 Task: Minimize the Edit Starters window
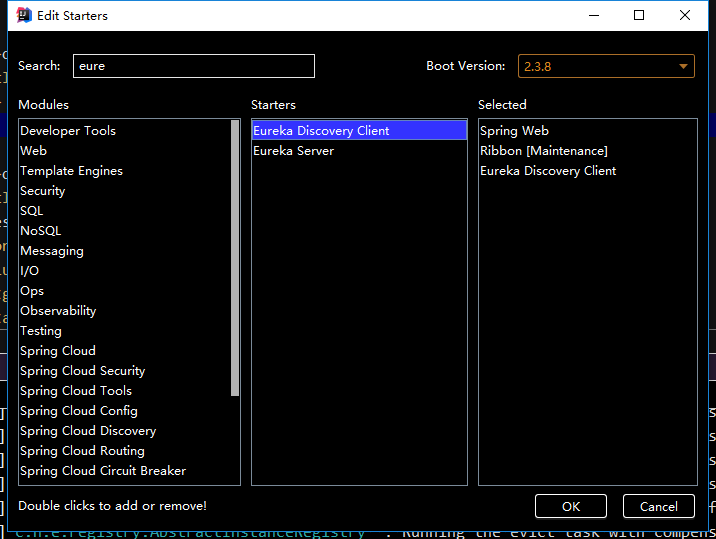point(594,15)
